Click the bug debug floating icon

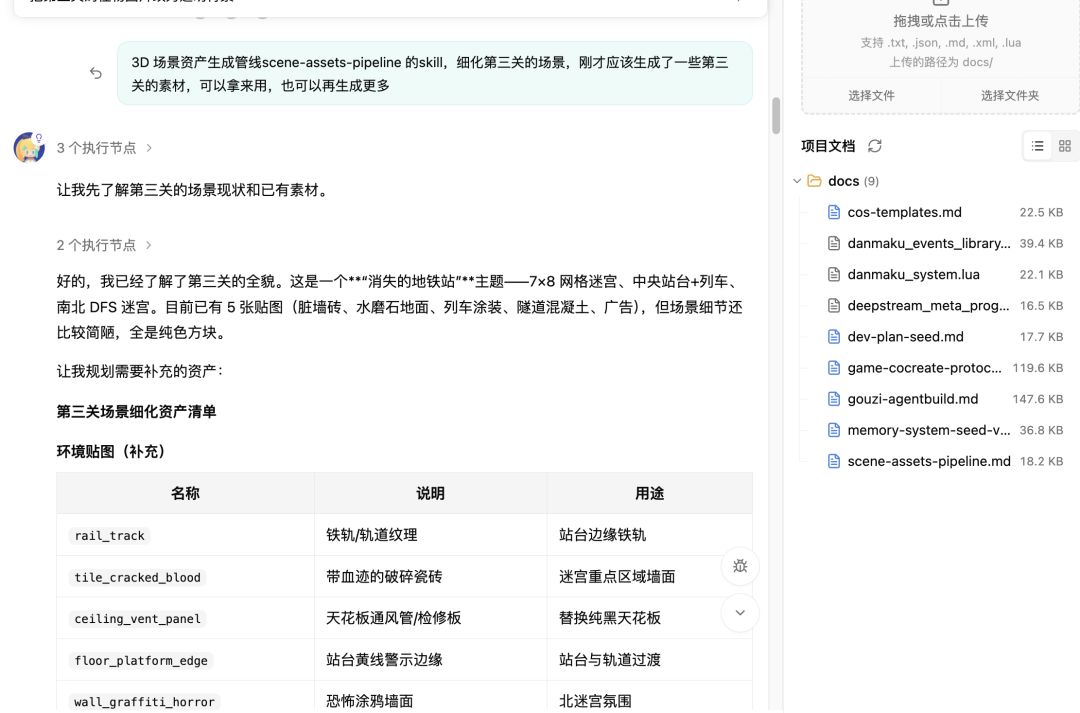740,566
